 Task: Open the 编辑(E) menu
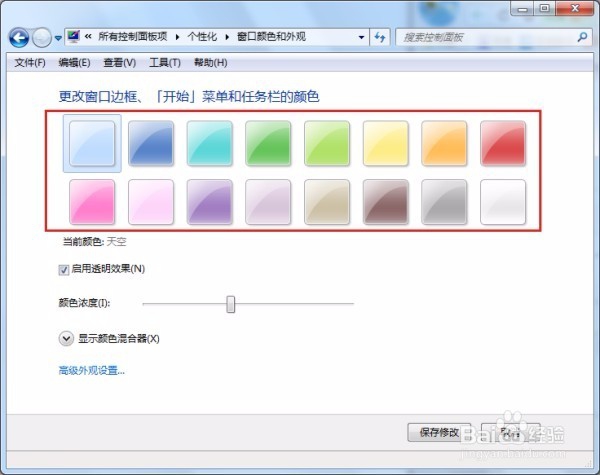coord(74,62)
